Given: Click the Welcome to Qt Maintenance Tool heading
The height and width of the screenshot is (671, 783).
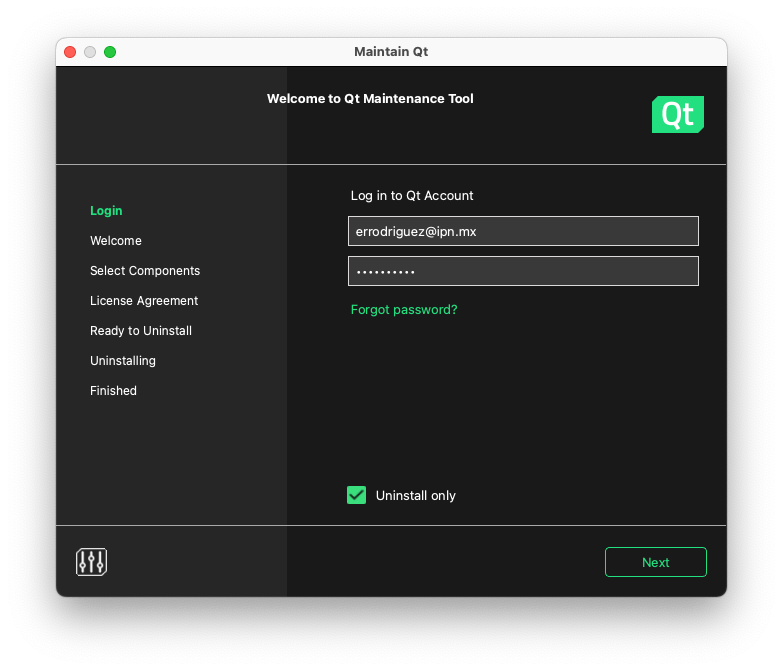Looking at the screenshot, I should (x=370, y=99).
